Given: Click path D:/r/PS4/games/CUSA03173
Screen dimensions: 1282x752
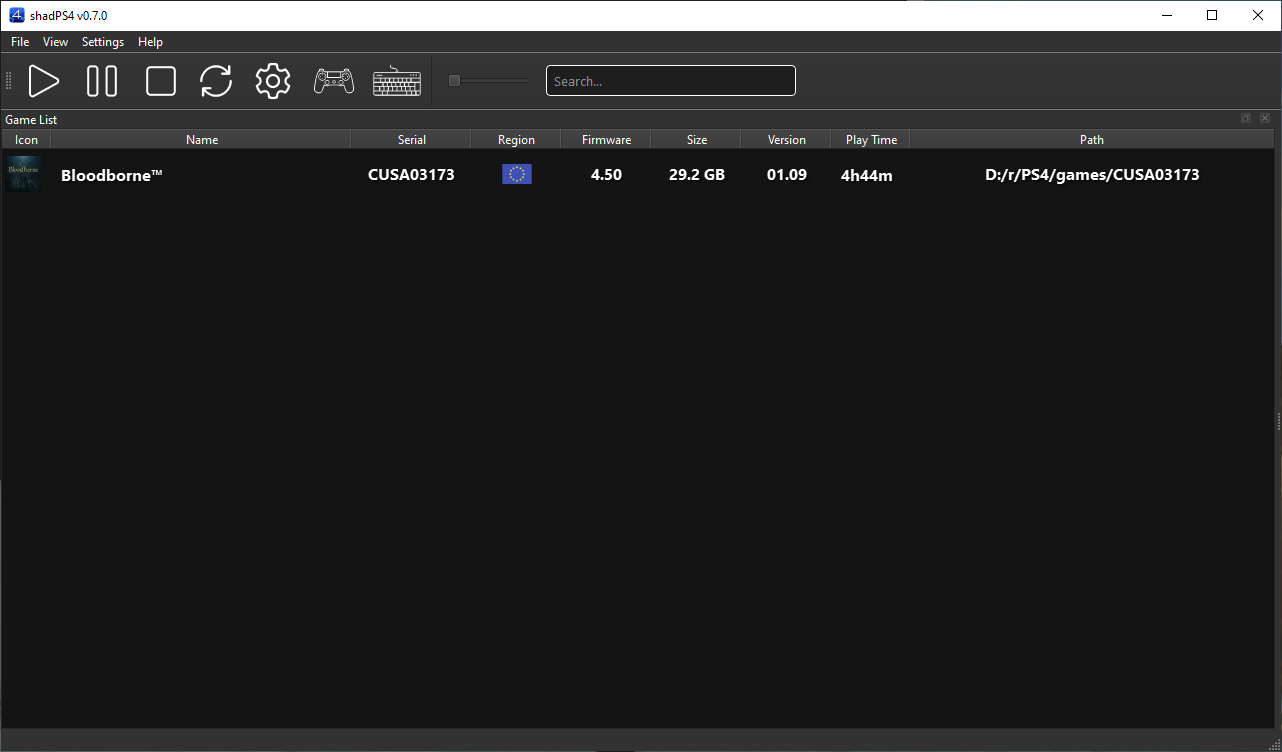Looking at the screenshot, I should pos(1092,175).
